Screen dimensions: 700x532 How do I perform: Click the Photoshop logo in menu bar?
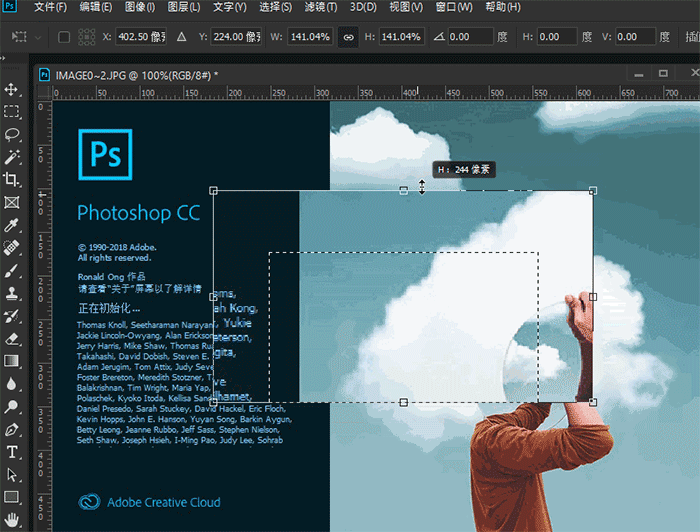pyautogui.click(x=9, y=6)
